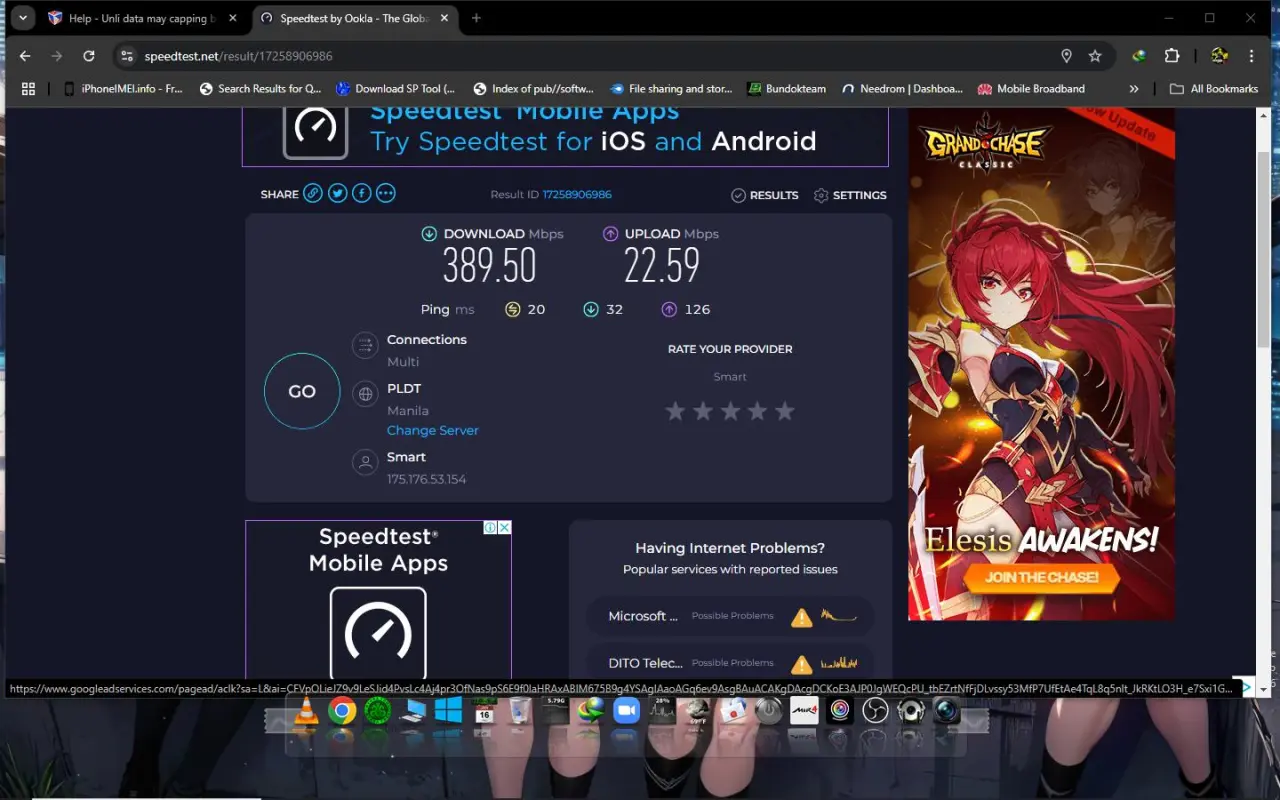Image resolution: width=1280 pixels, height=800 pixels.
Task: Open the RESULTS page
Action: pos(765,195)
